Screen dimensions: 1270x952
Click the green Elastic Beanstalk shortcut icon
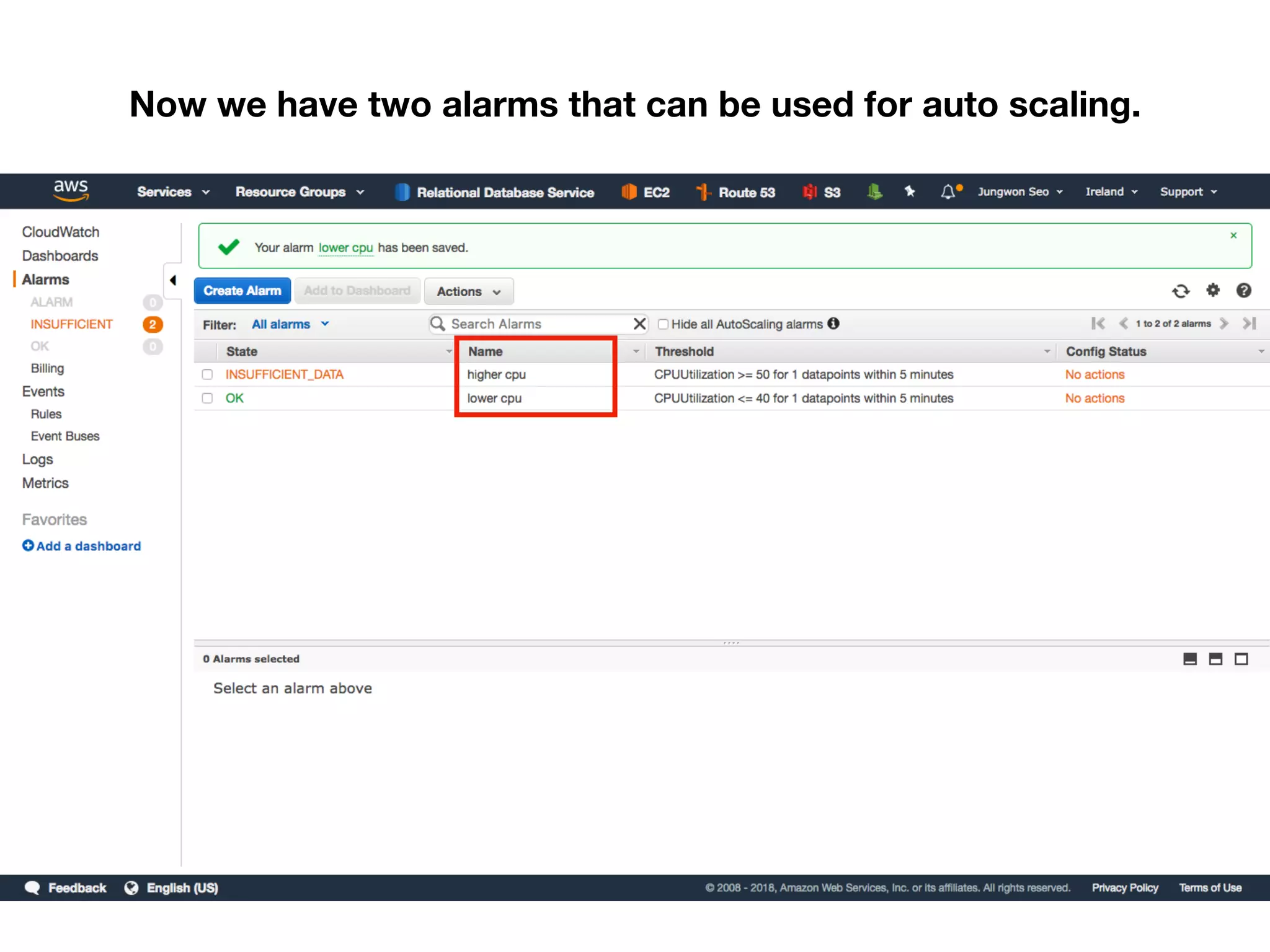pyautogui.click(x=874, y=192)
